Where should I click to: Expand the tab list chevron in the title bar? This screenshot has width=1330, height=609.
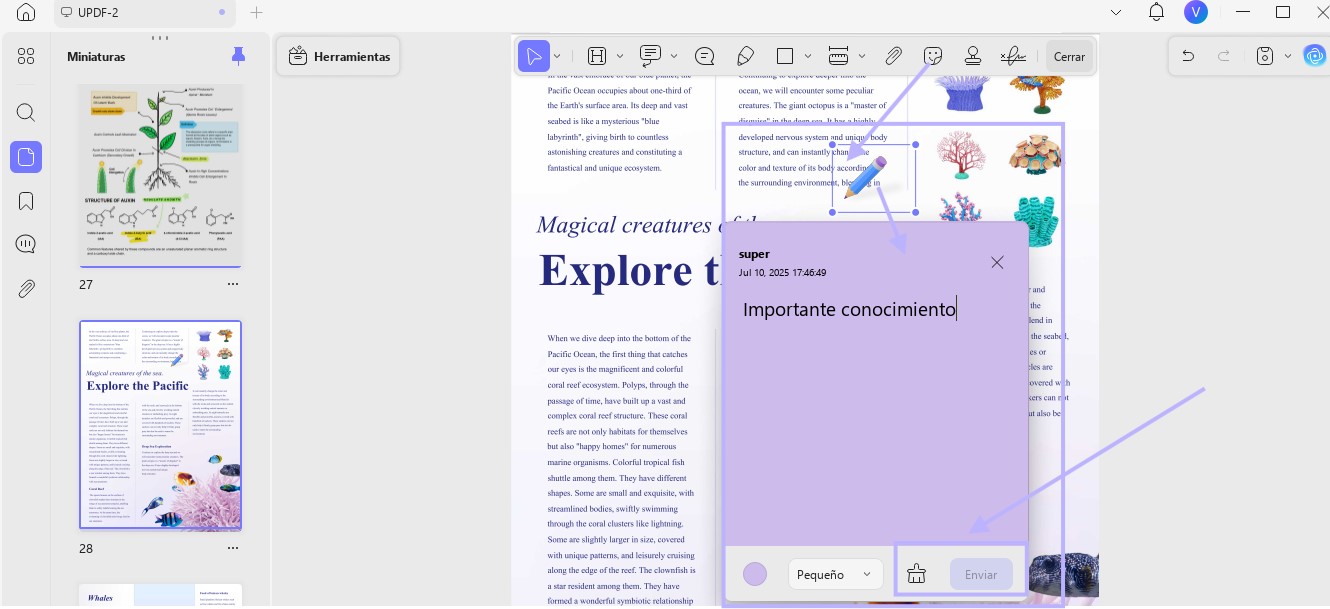[1116, 12]
